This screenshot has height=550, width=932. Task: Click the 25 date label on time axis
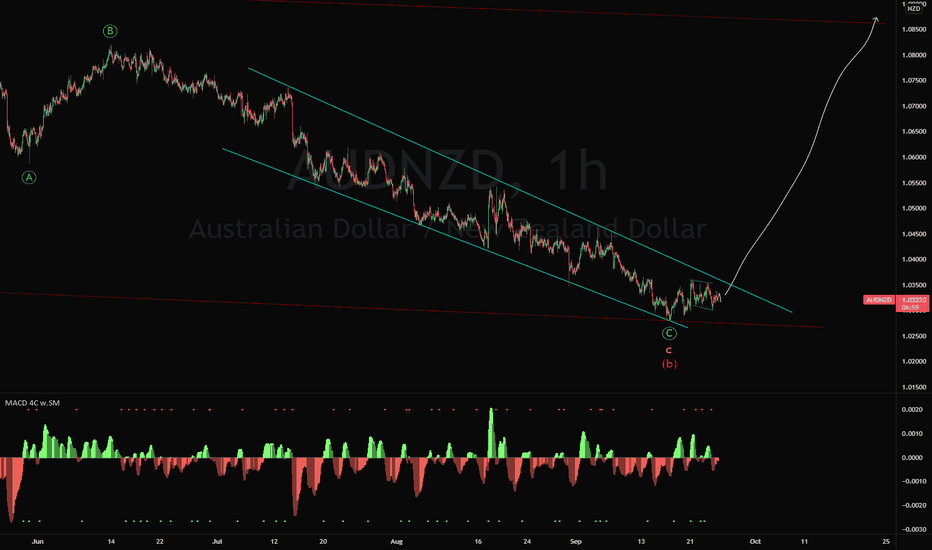tap(886, 542)
